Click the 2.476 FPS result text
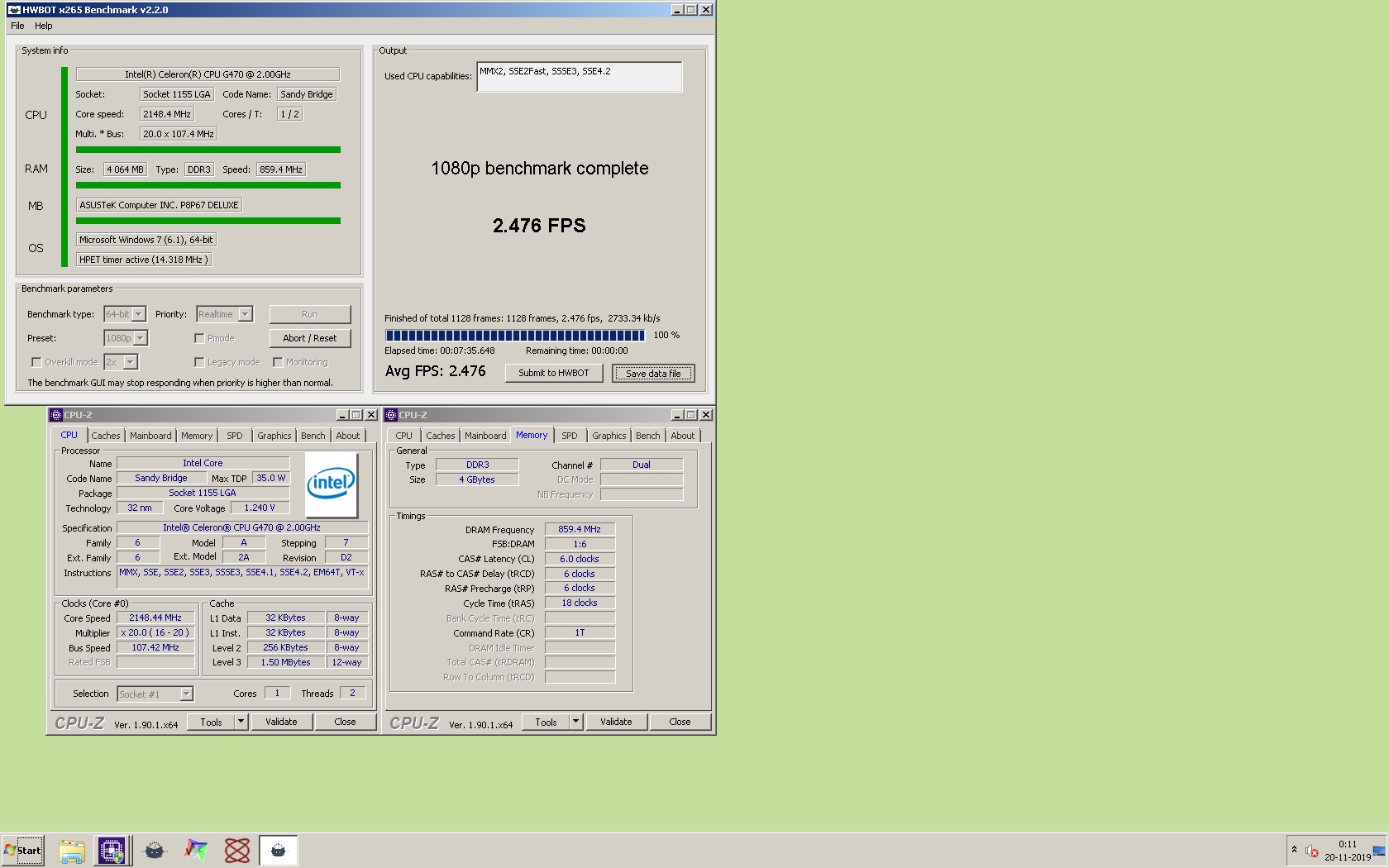The width and height of the screenshot is (1389, 868). tap(539, 226)
